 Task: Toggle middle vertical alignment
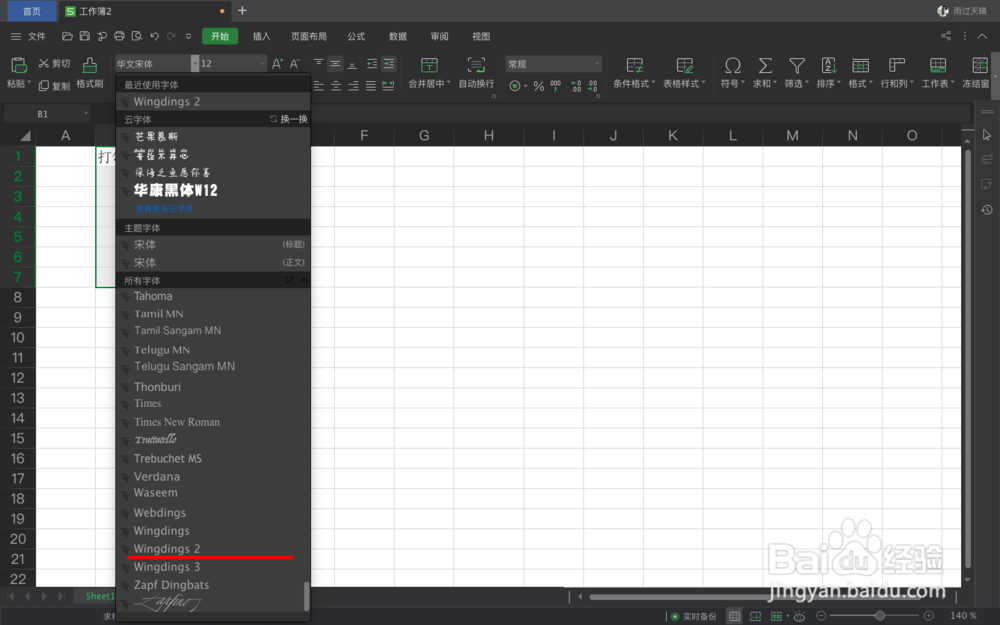pyautogui.click(x=335, y=64)
